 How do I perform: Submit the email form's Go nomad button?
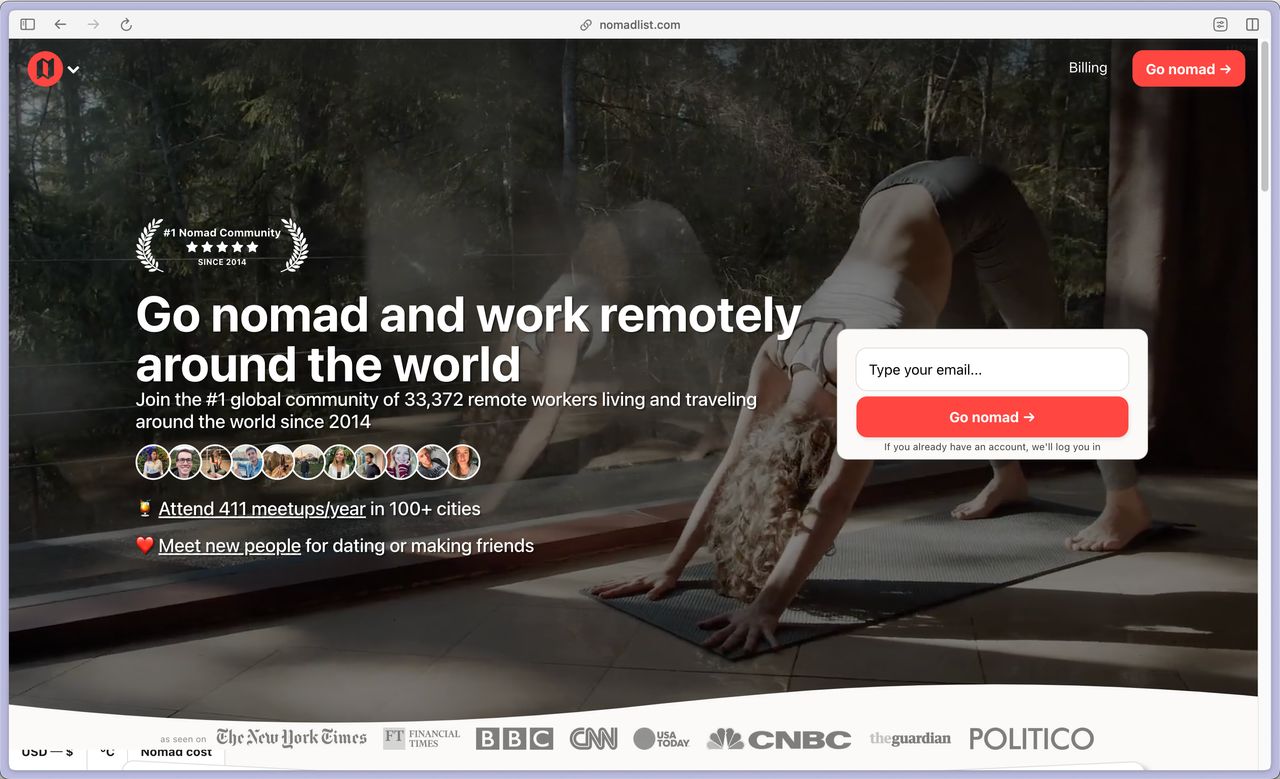pos(991,417)
